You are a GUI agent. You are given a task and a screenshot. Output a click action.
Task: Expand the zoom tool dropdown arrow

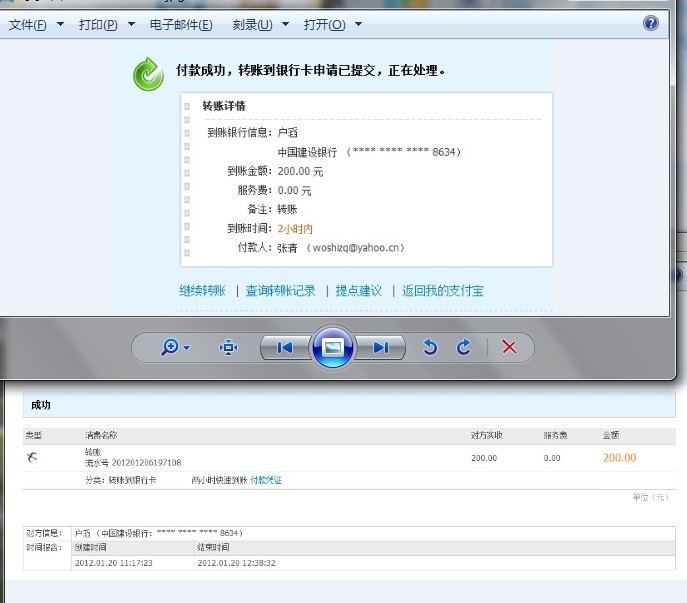(187, 348)
